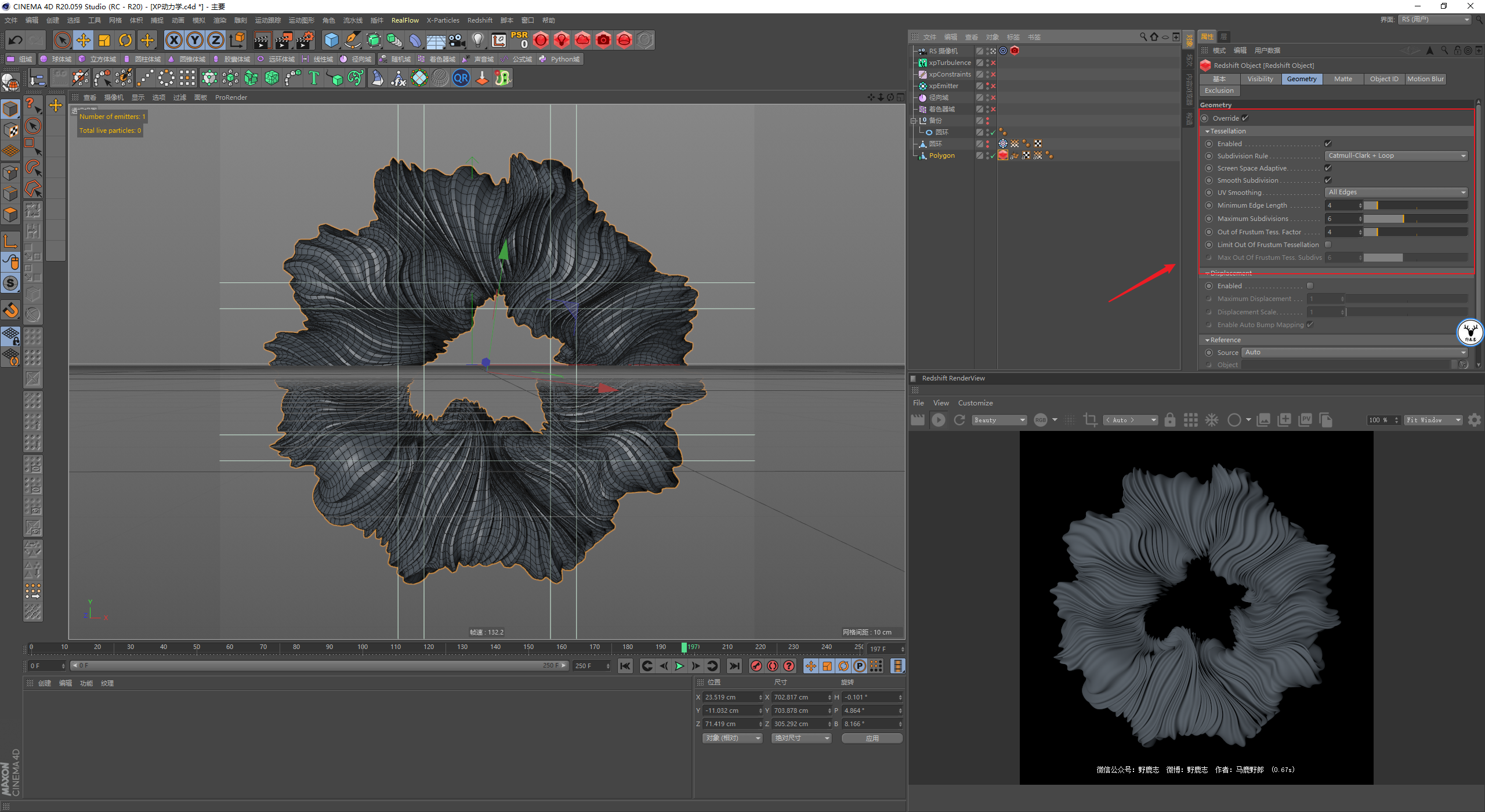Viewport: 1485px width, 812px height.
Task: Click the PSR reset icon
Action: click(519, 40)
